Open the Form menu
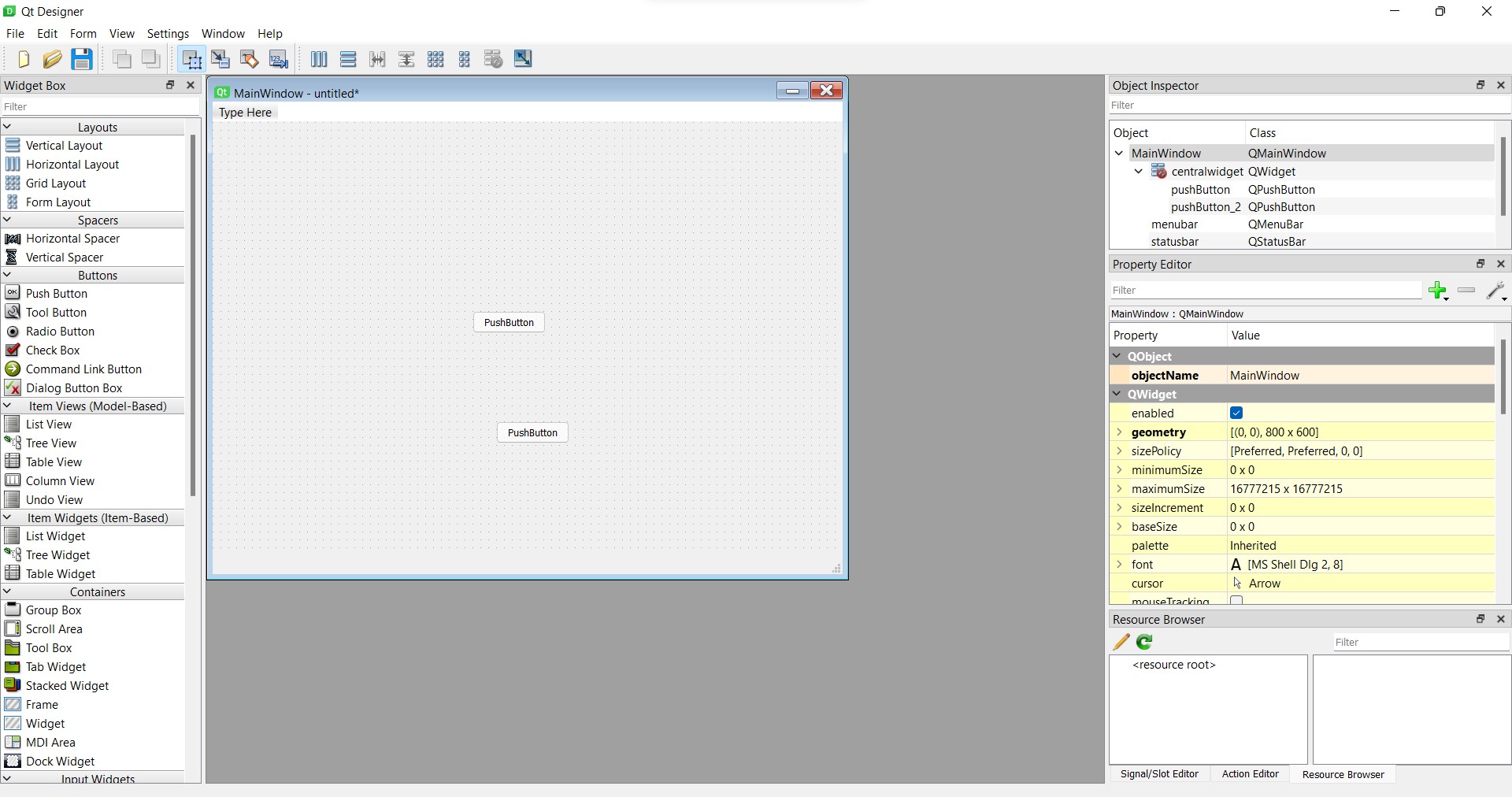Screen dimensions: 1512x797 (83, 34)
